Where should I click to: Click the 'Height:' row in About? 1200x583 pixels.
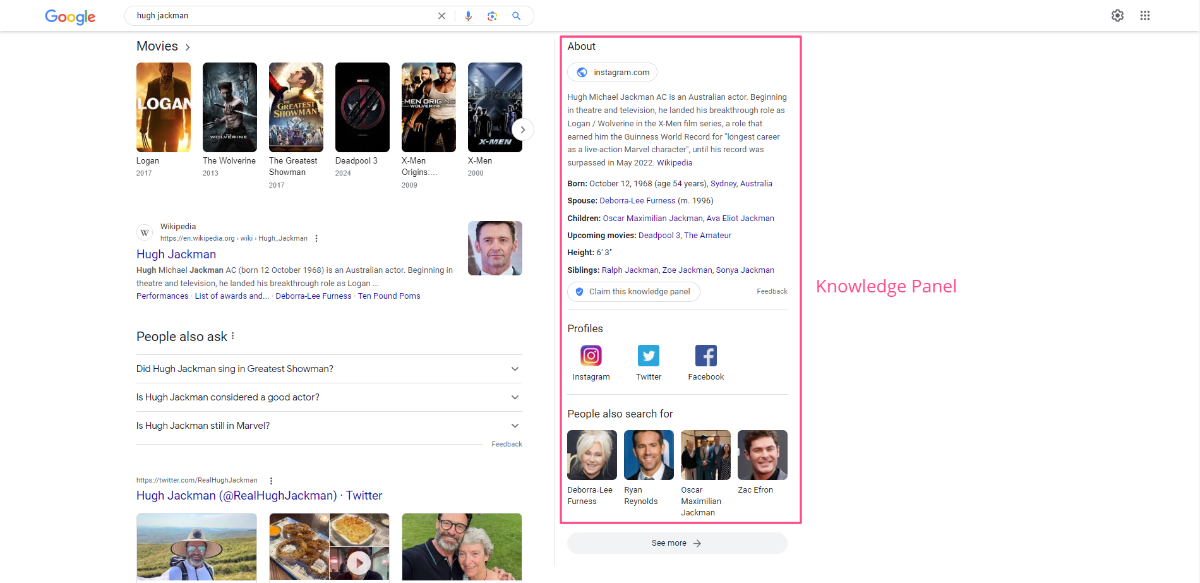coord(590,253)
